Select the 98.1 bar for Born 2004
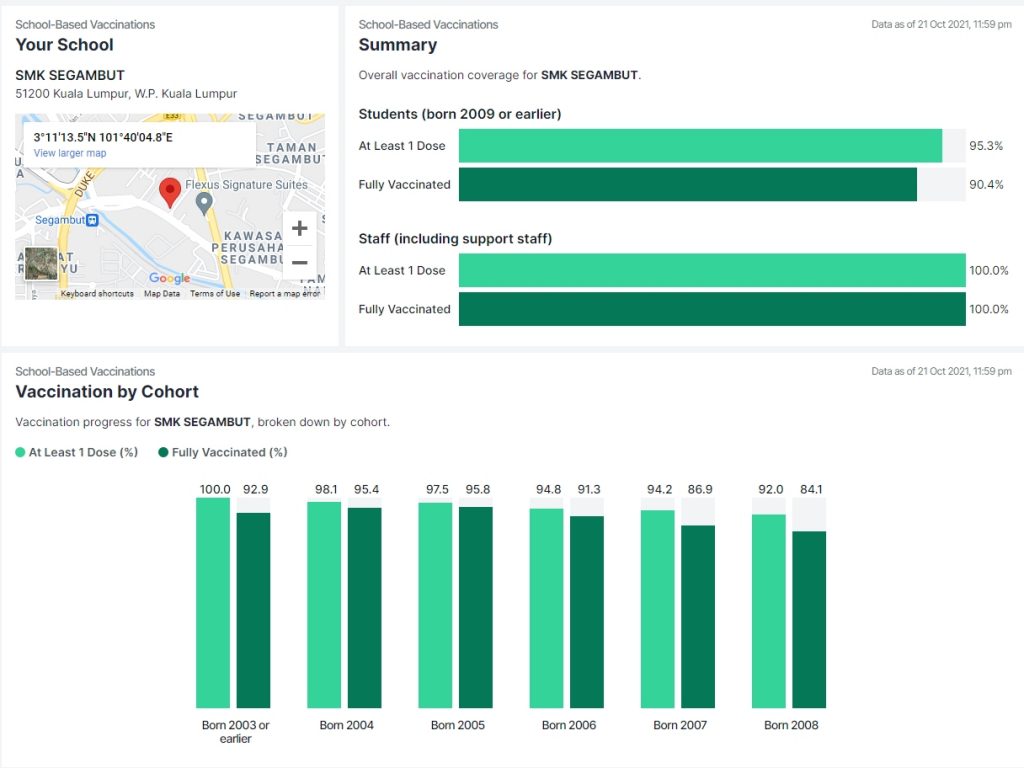Screen dimensions: 1024x768 point(323,605)
